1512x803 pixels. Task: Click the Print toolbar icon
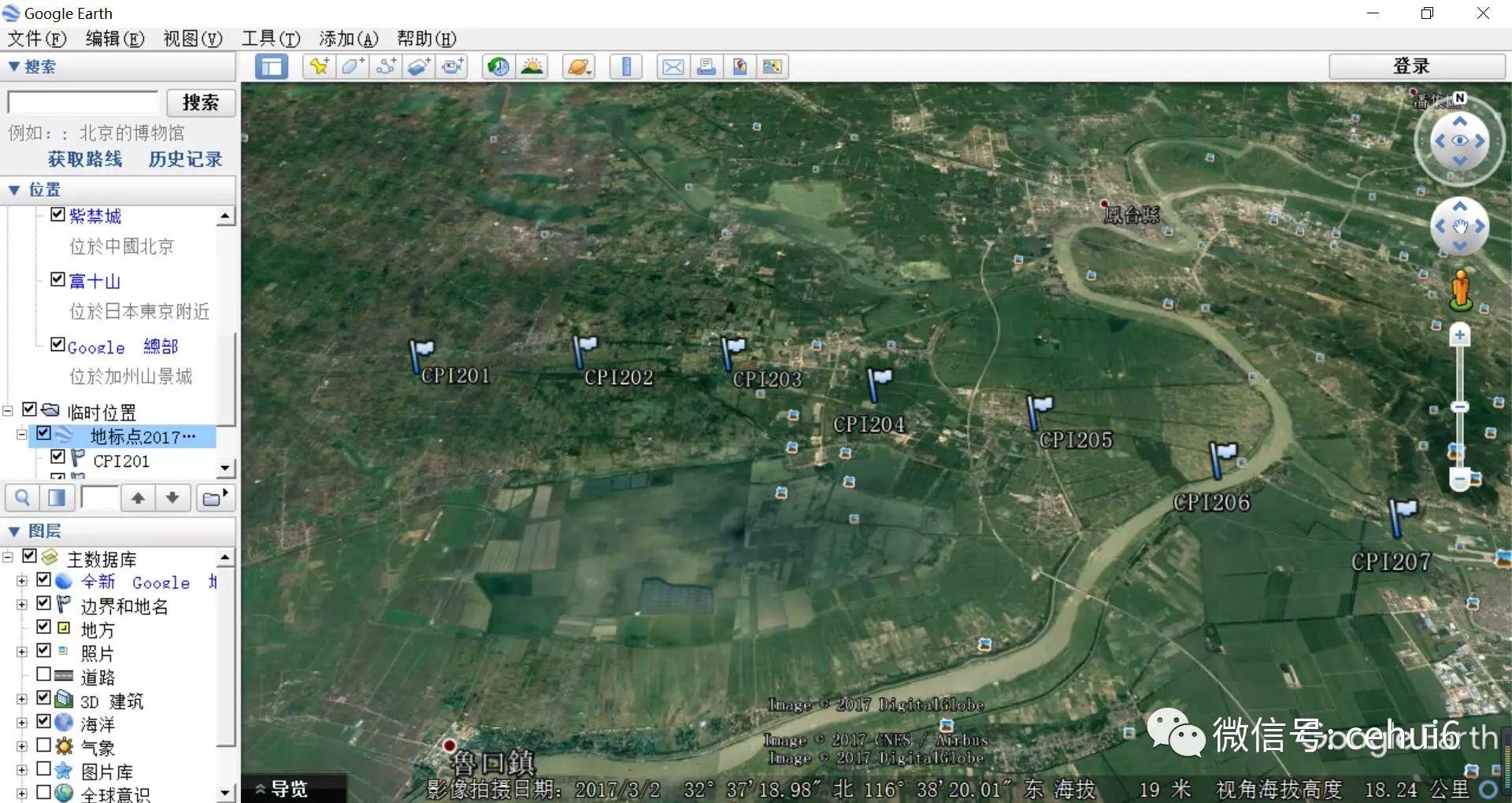(706, 67)
